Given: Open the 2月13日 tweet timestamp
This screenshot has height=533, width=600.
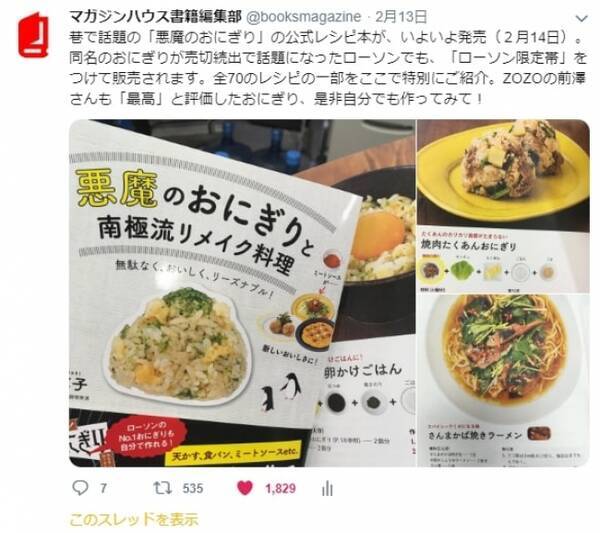Looking at the screenshot, I should pyautogui.click(x=401, y=16).
